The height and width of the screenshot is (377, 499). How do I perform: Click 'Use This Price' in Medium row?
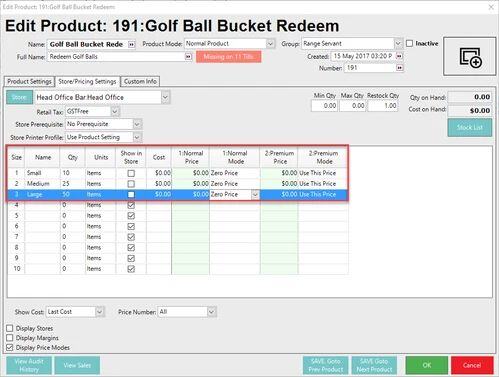tap(323, 184)
